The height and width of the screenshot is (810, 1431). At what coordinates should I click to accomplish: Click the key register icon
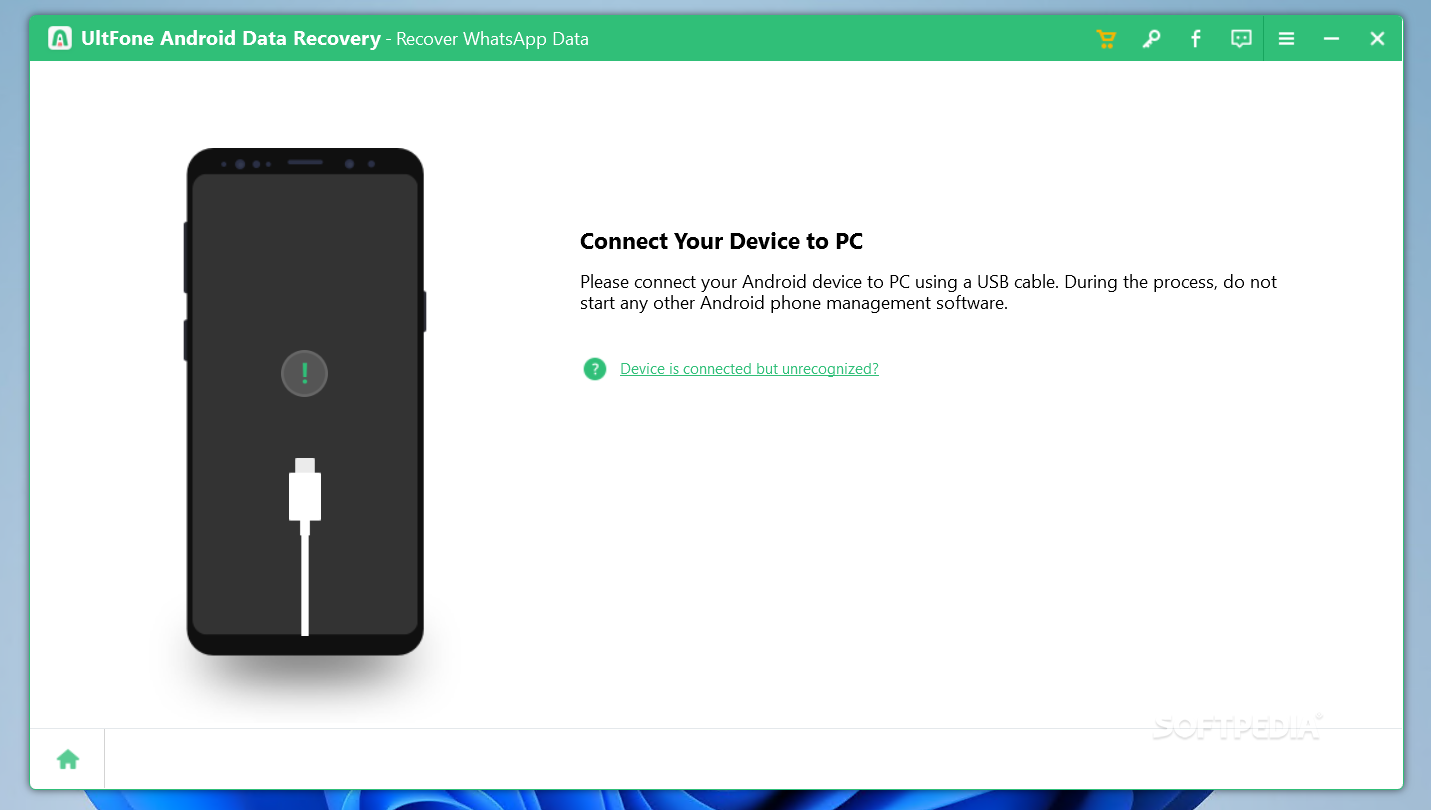coord(1151,39)
